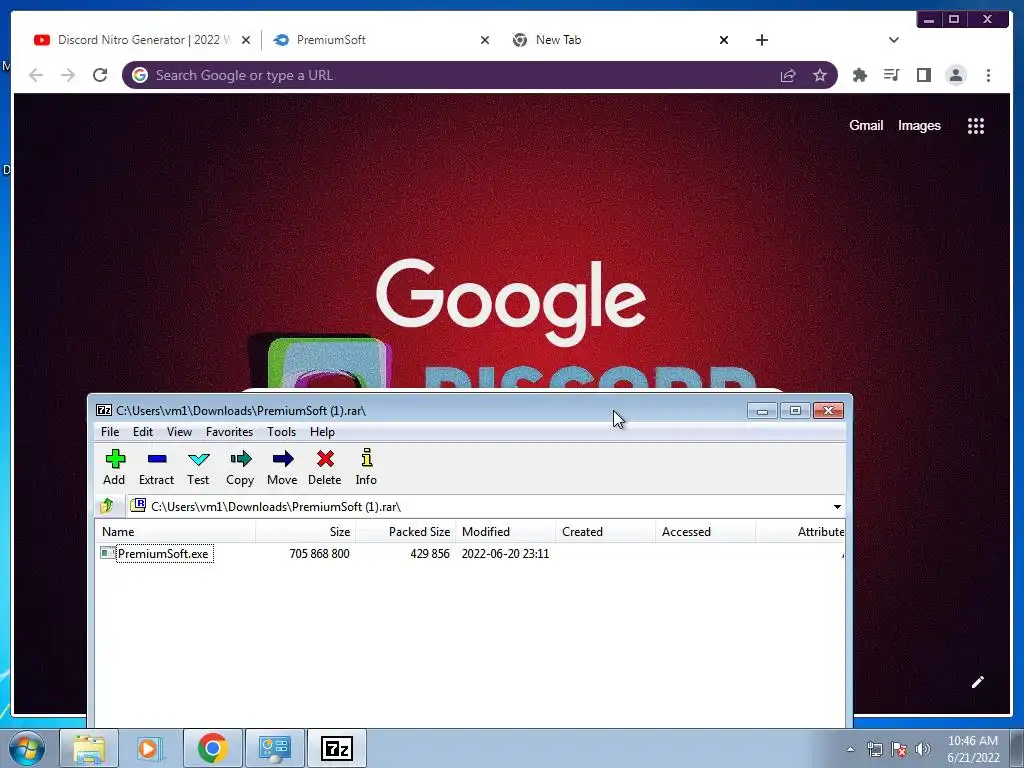
Task: Open the Gmail link
Action: [x=866, y=125]
